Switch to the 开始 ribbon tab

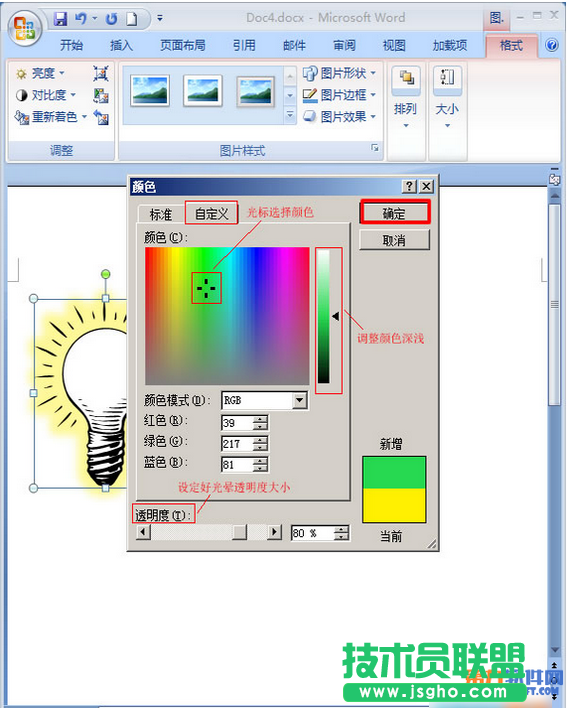[x=71, y=45]
